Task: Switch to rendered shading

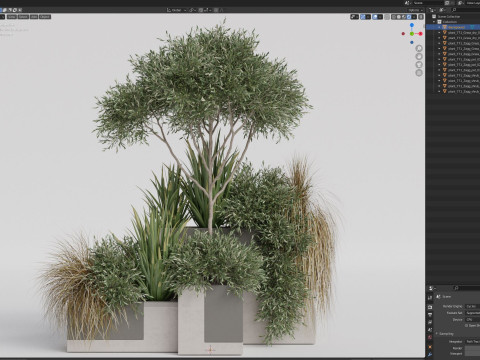Action: click(409, 17)
